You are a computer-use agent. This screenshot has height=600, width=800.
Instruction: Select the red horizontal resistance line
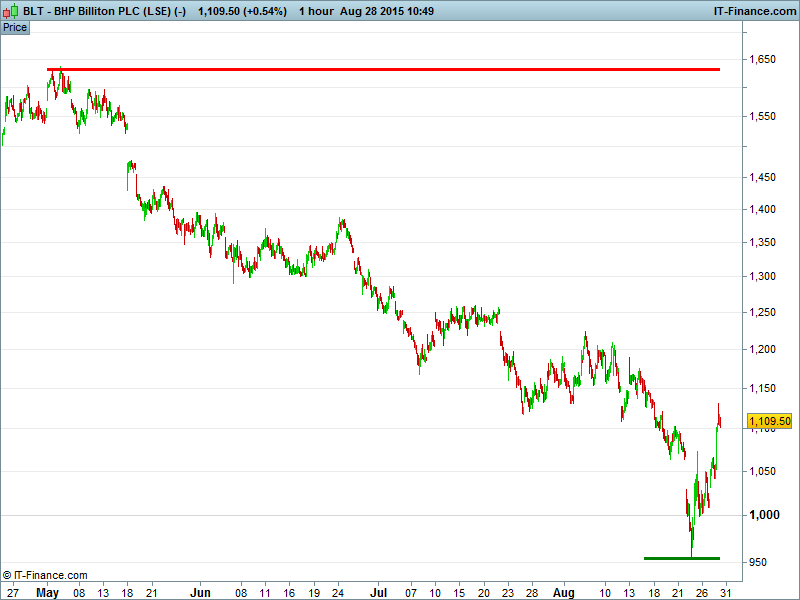click(x=400, y=69)
